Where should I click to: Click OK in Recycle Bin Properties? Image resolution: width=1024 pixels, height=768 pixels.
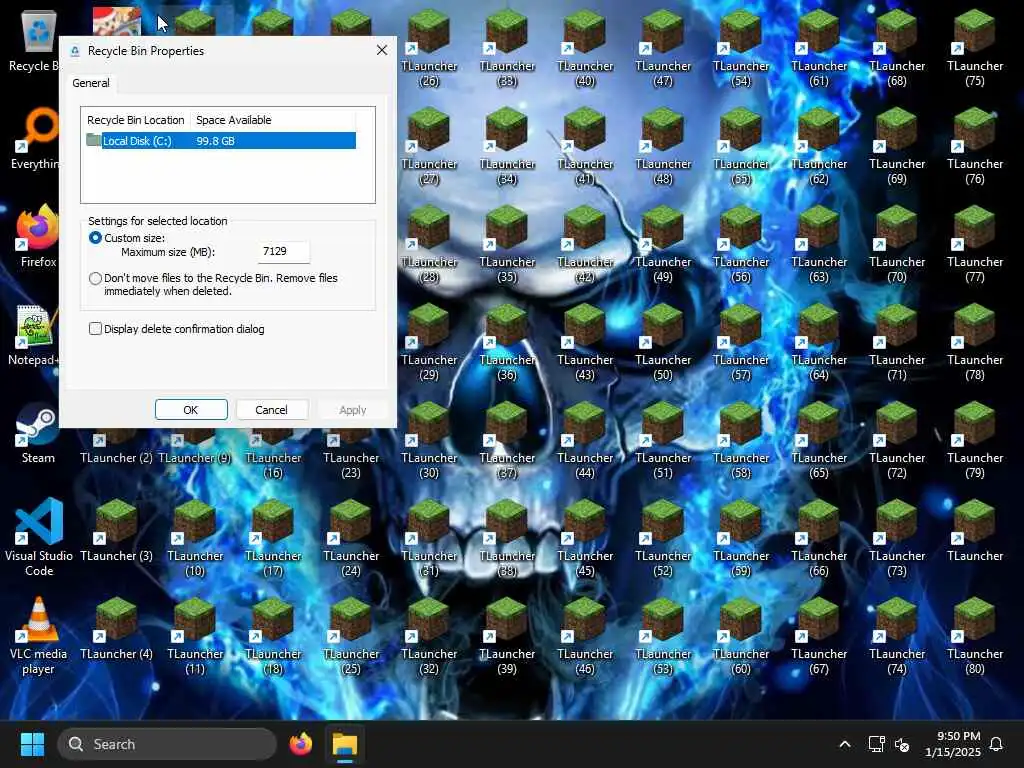[x=191, y=409]
